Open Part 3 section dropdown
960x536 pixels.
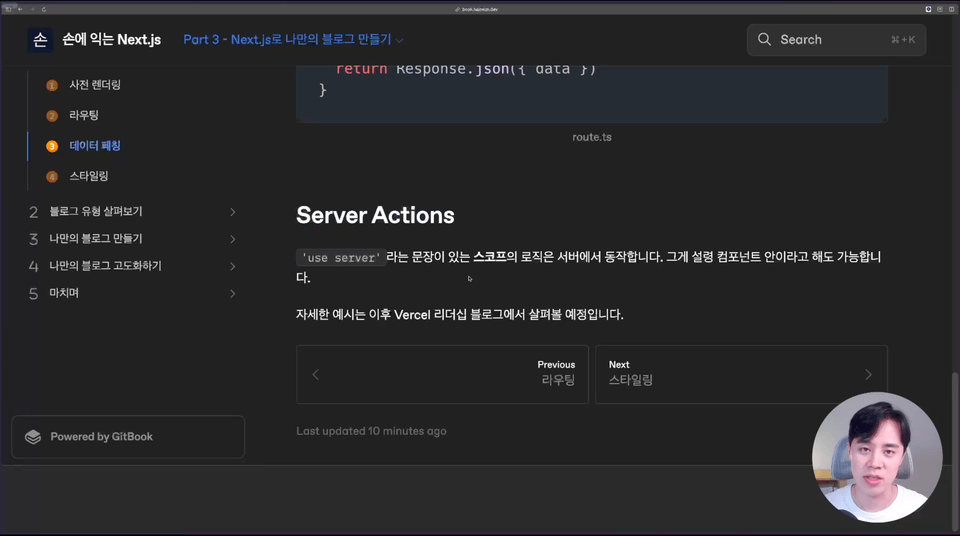tap(293, 40)
